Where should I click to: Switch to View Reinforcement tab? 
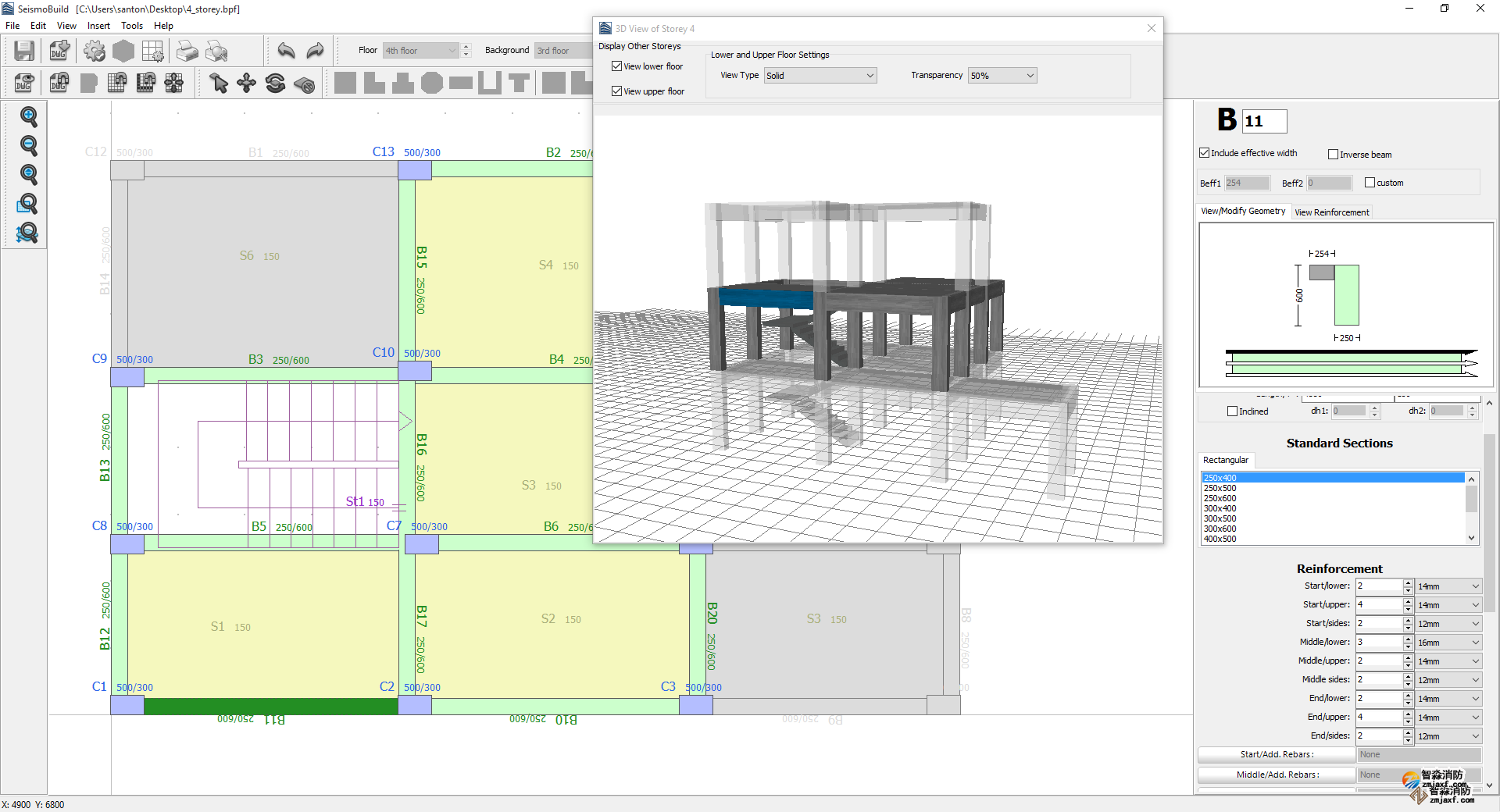(x=1331, y=212)
